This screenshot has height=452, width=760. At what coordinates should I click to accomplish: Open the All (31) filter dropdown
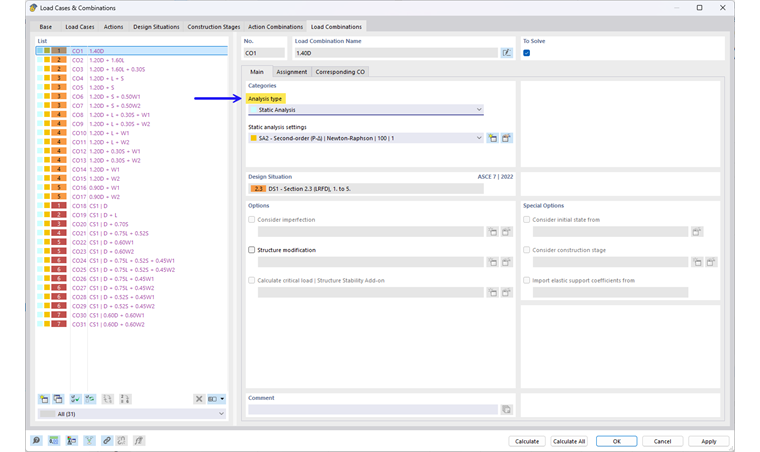tap(132, 414)
